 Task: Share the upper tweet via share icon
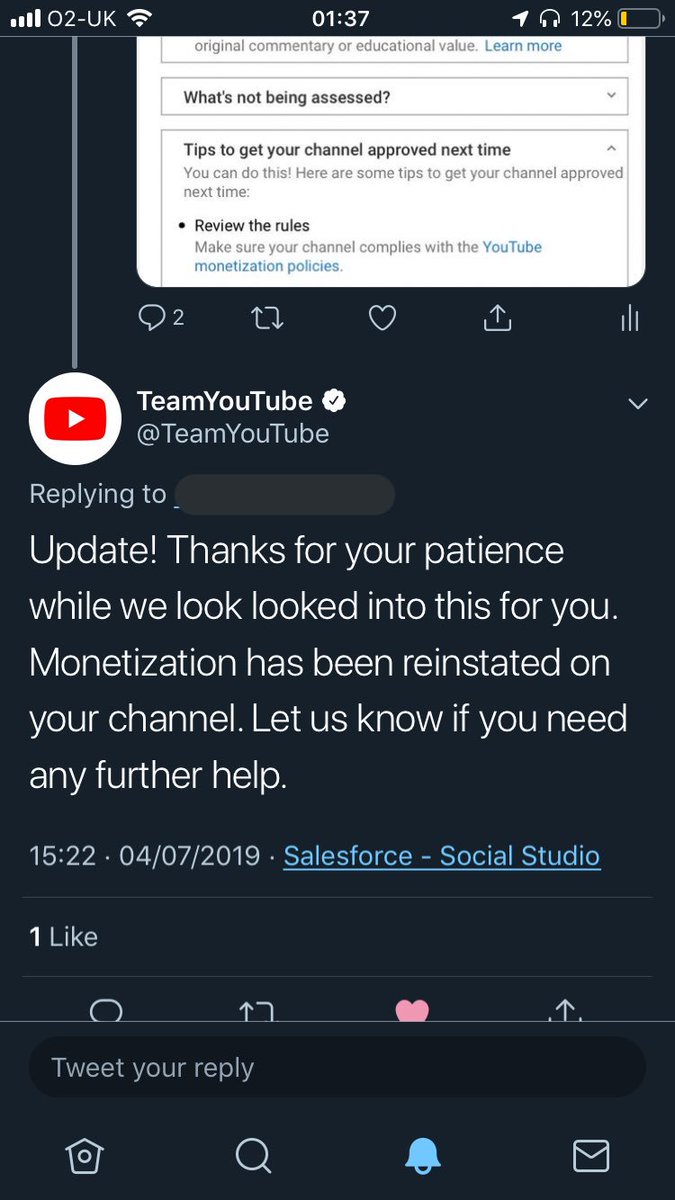(x=497, y=318)
